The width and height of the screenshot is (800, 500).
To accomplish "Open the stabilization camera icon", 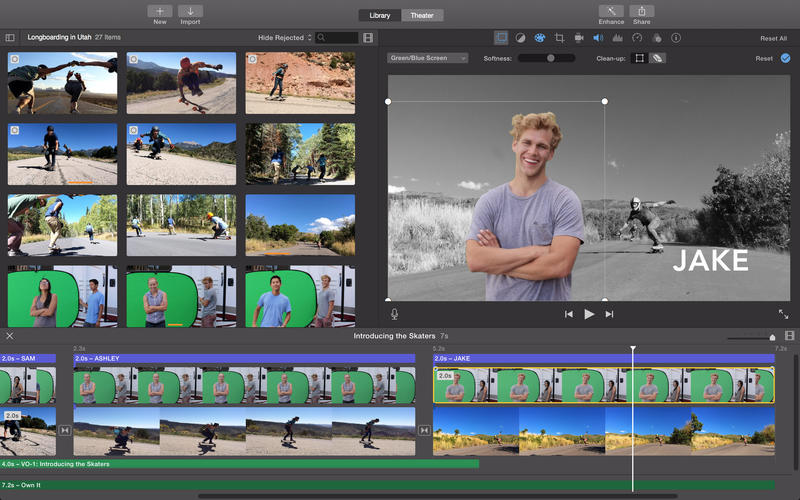I will (579, 38).
